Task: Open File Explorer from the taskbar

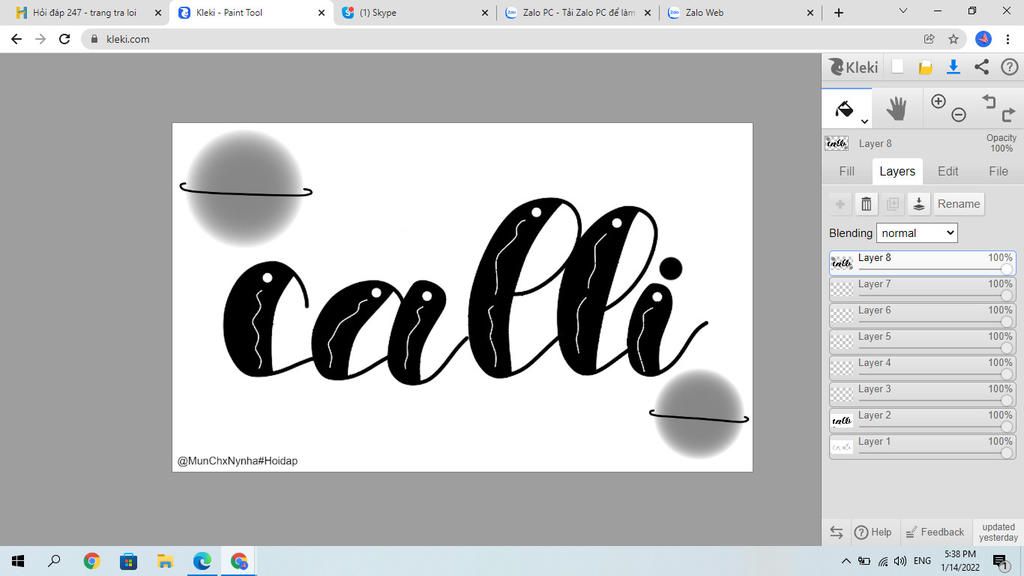Action: pyautogui.click(x=165, y=561)
